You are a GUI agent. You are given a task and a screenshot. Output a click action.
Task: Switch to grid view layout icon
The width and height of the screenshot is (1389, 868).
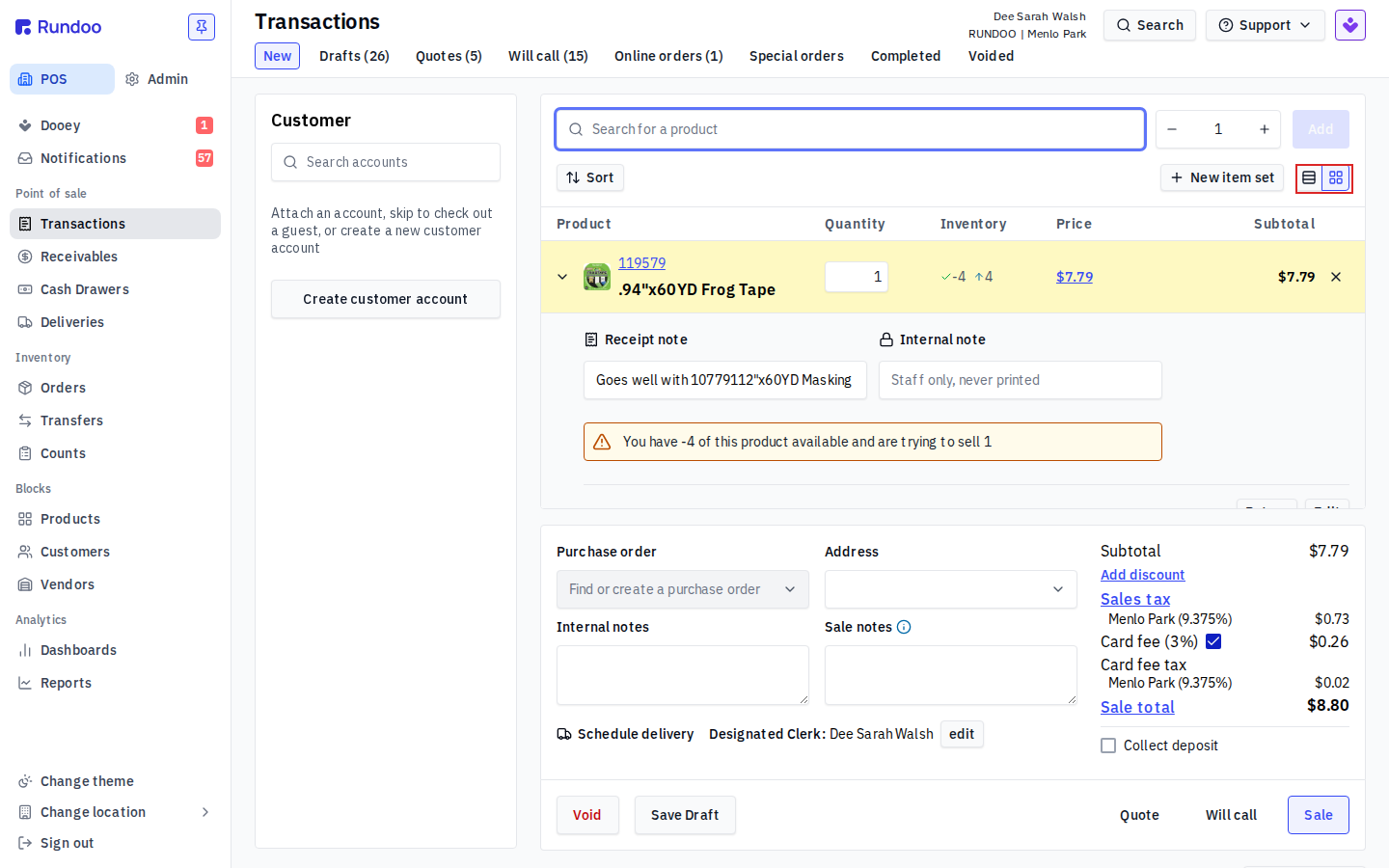coord(1336,177)
